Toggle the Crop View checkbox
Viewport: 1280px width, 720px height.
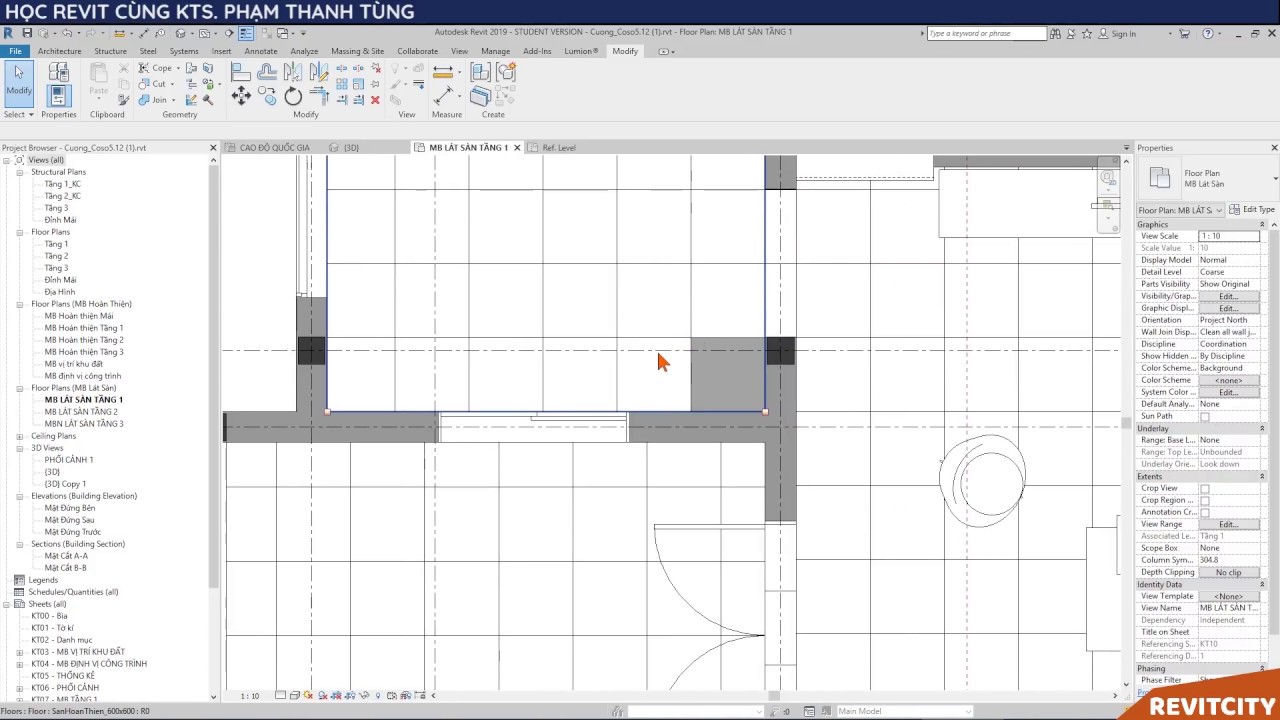point(1205,488)
